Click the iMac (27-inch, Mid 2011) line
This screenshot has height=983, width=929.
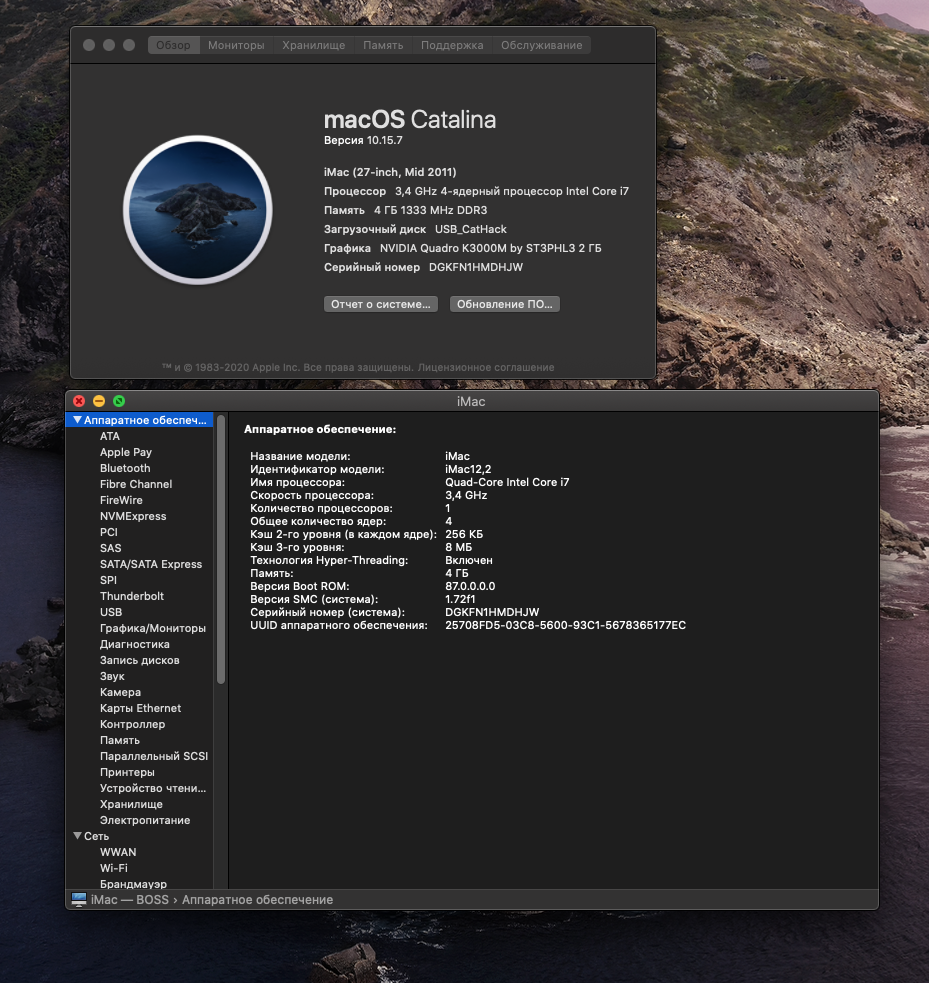[x=390, y=172]
